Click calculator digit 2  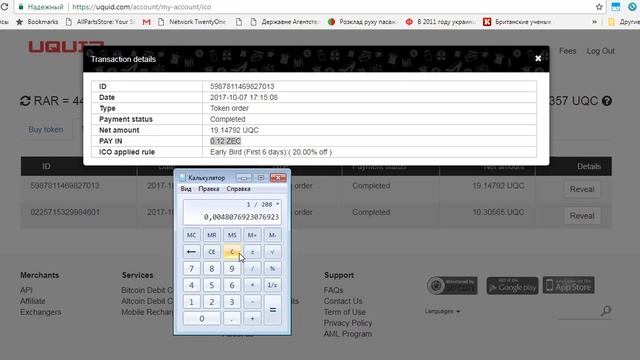(x=211, y=302)
